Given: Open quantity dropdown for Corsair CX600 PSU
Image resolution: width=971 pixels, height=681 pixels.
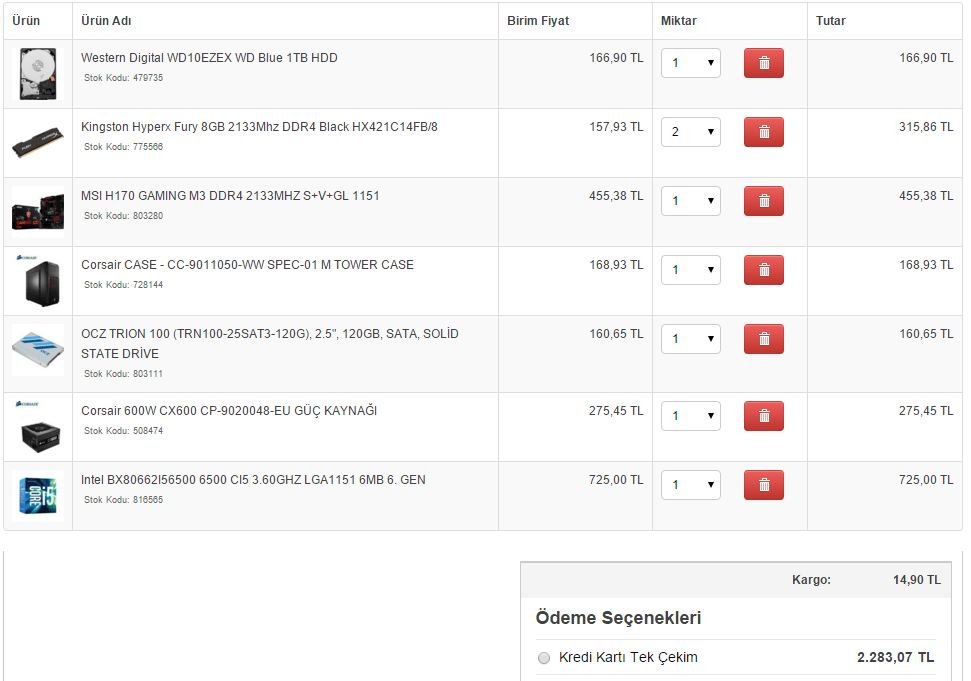Looking at the screenshot, I should 691,416.
